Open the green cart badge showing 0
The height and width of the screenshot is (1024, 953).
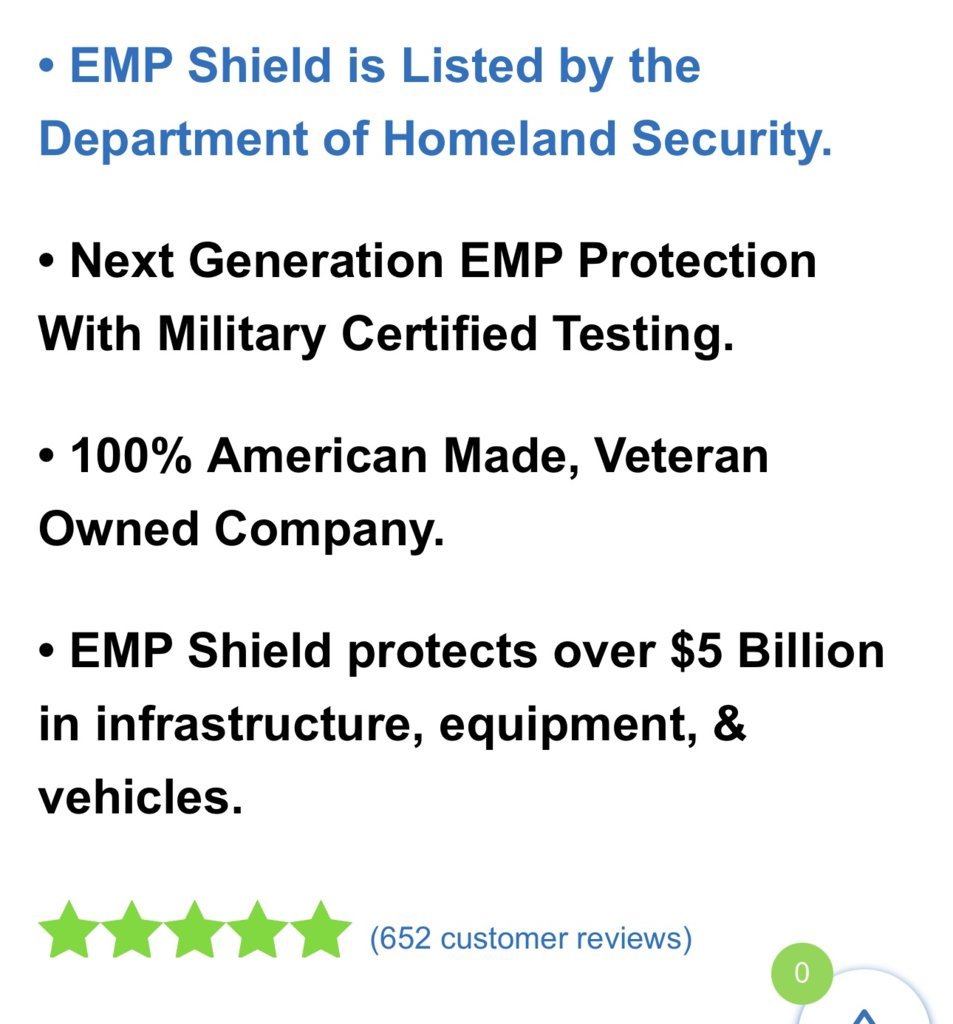point(801,973)
